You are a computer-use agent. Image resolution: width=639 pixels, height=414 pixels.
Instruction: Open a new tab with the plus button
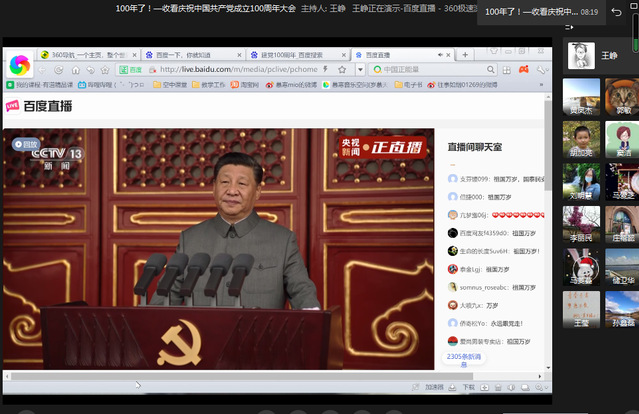[465, 55]
